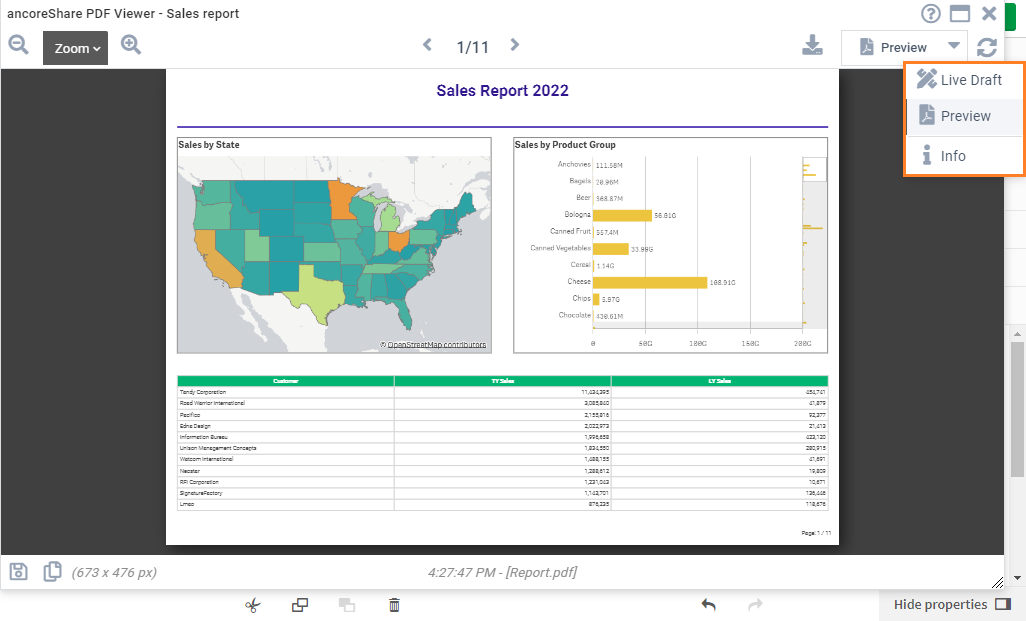The width and height of the screenshot is (1026, 621).
Task: Maximize the PDF viewer window
Action: [960, 14]
